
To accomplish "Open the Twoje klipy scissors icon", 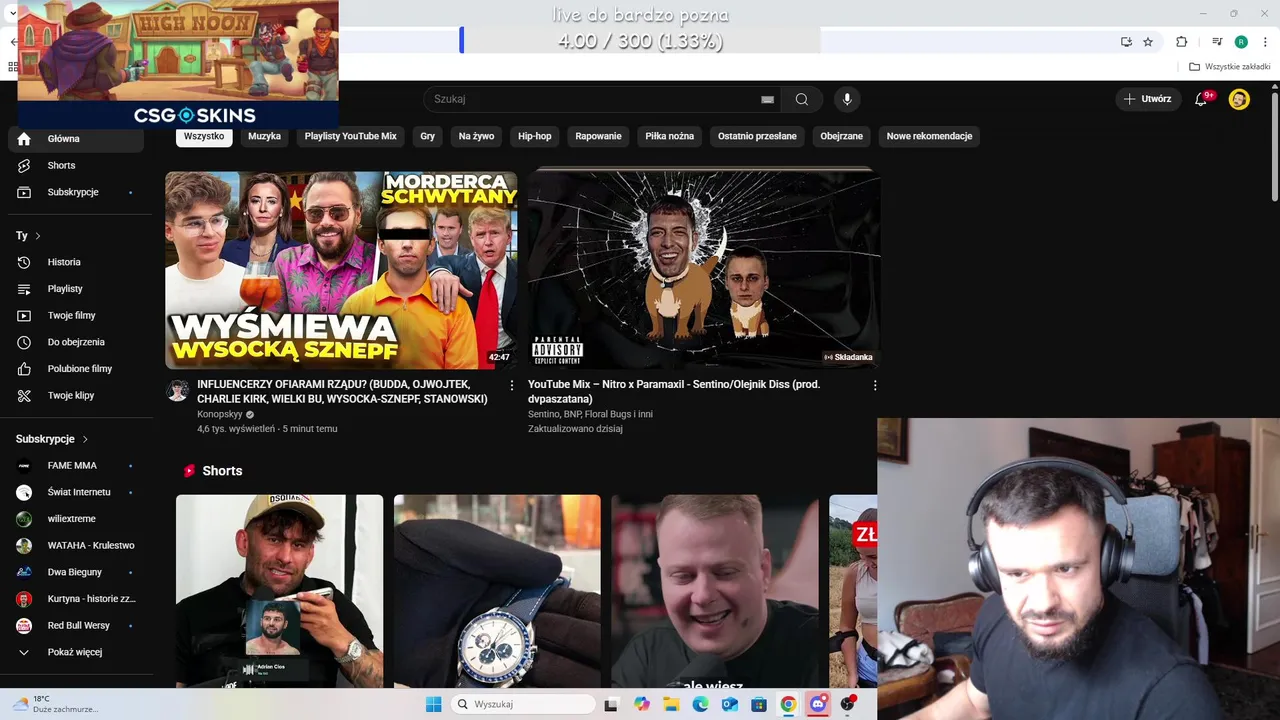I will (x=24, y=395).
